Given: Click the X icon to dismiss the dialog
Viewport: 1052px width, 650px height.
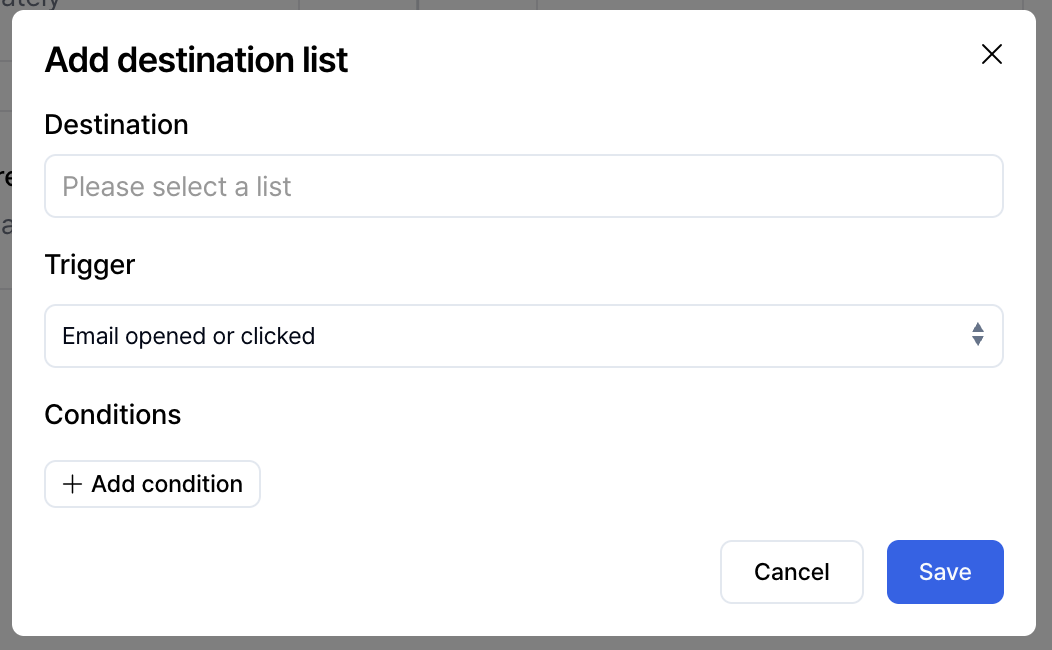Looking at the screenshot, I should (991, 54).
